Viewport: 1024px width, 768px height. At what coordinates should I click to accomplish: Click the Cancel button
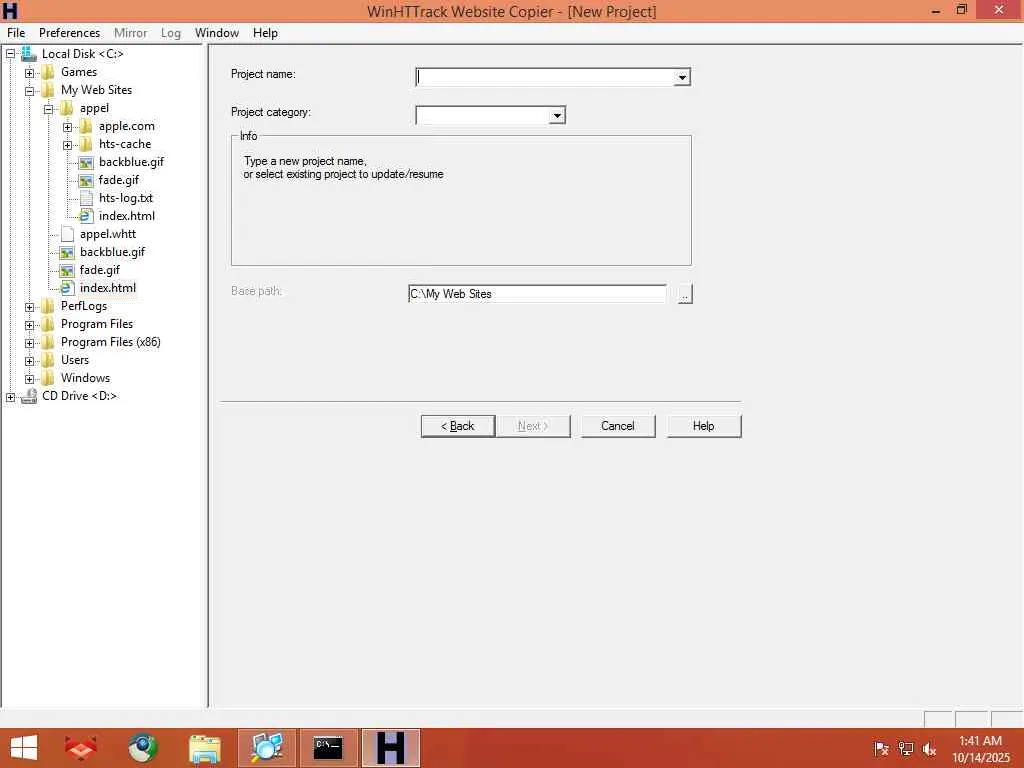click(618, 426)
